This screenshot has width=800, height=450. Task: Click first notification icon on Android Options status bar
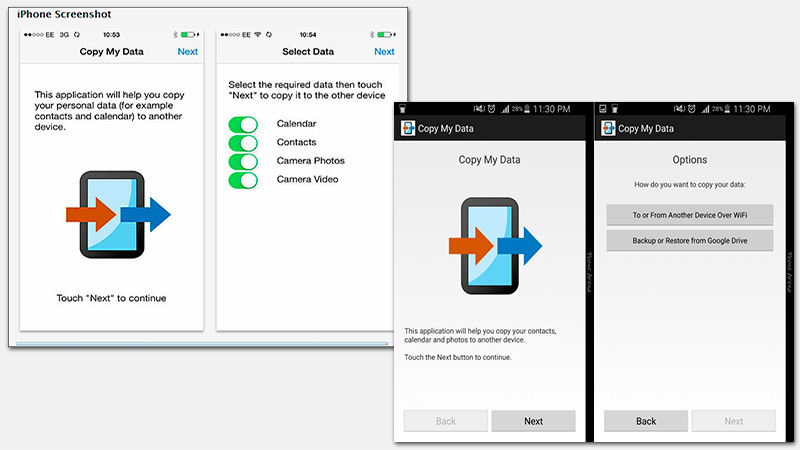(603, 109)
